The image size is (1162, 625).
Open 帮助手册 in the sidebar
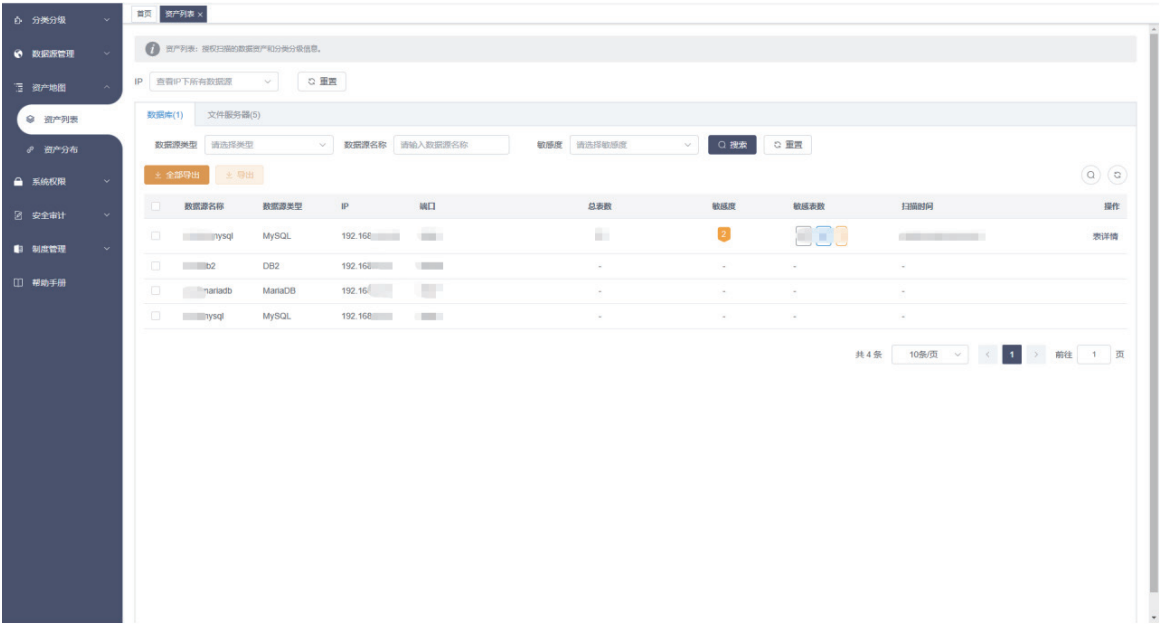click(x=49, y=283)
